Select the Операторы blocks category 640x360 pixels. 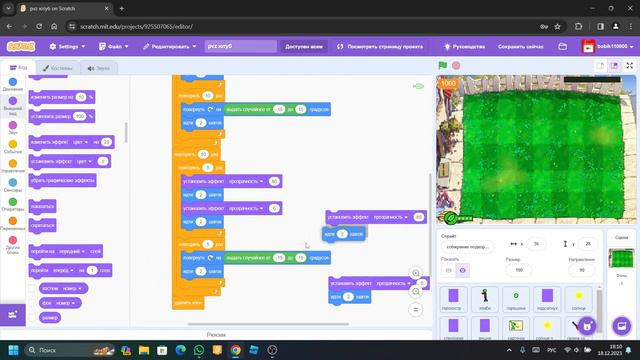(x=13, y=204)
